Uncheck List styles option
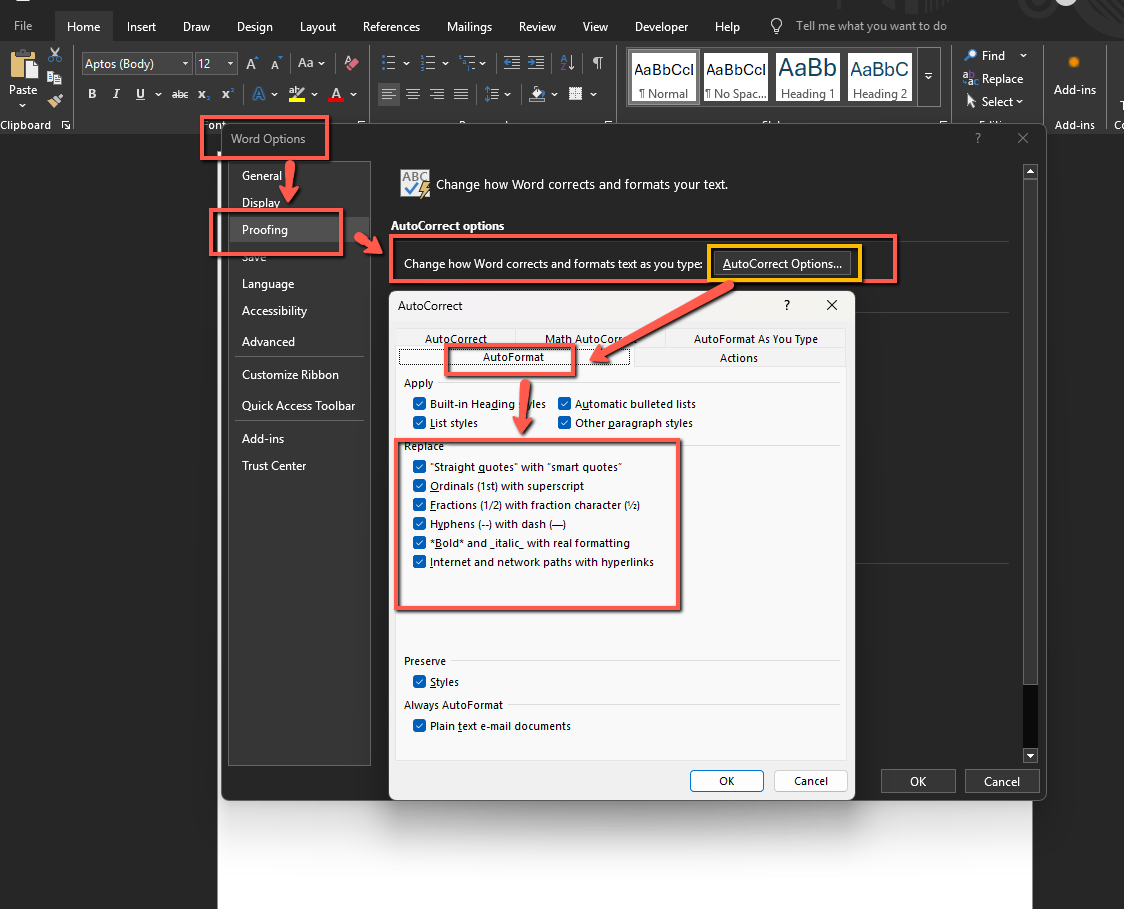The image size is (1124, 909). [x=419, y=423]
